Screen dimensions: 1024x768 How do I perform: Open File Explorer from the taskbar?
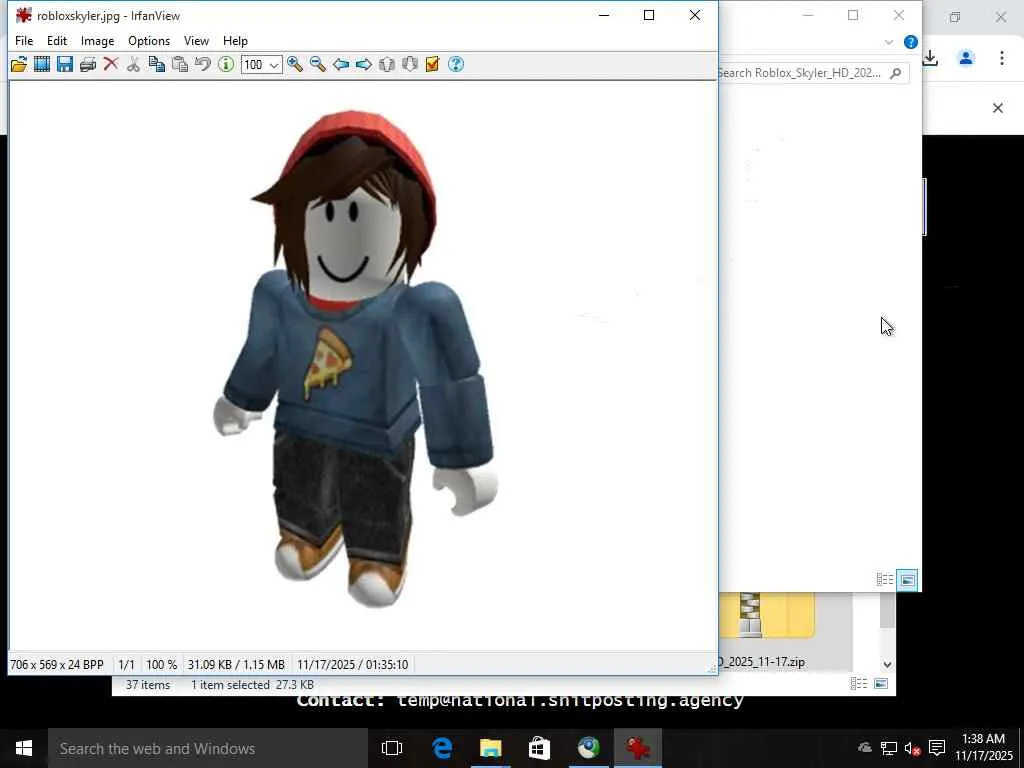pyautogui.click(x=490, y=748)
